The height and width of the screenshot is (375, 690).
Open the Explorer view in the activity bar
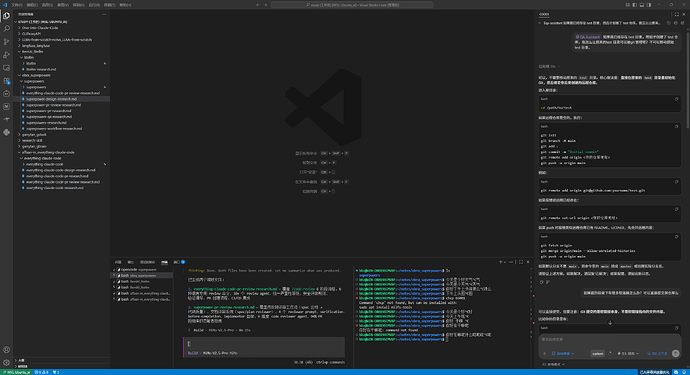pos(6,15)
